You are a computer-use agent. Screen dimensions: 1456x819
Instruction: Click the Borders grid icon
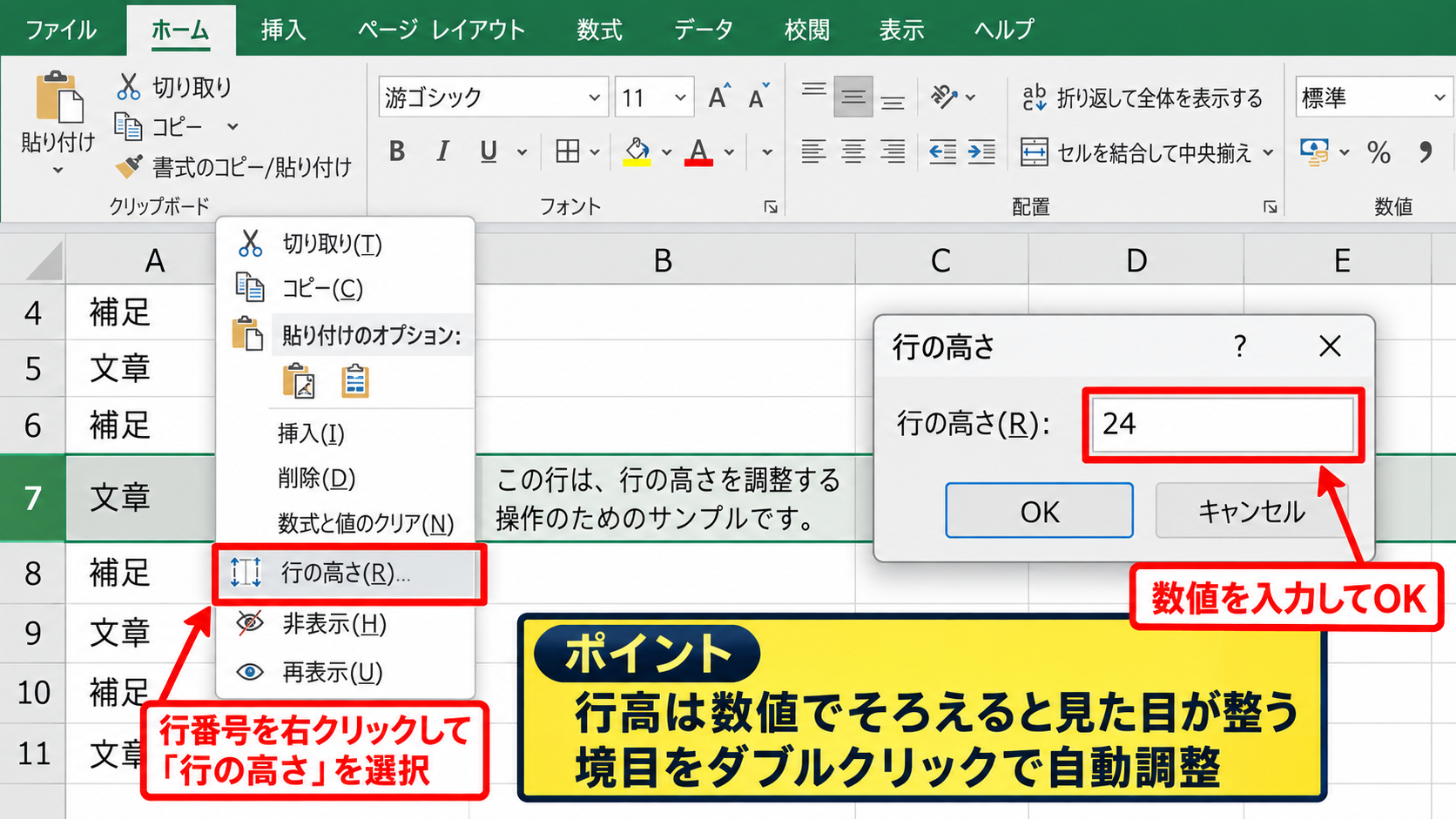pyautogui.click(x=568, y=152)
